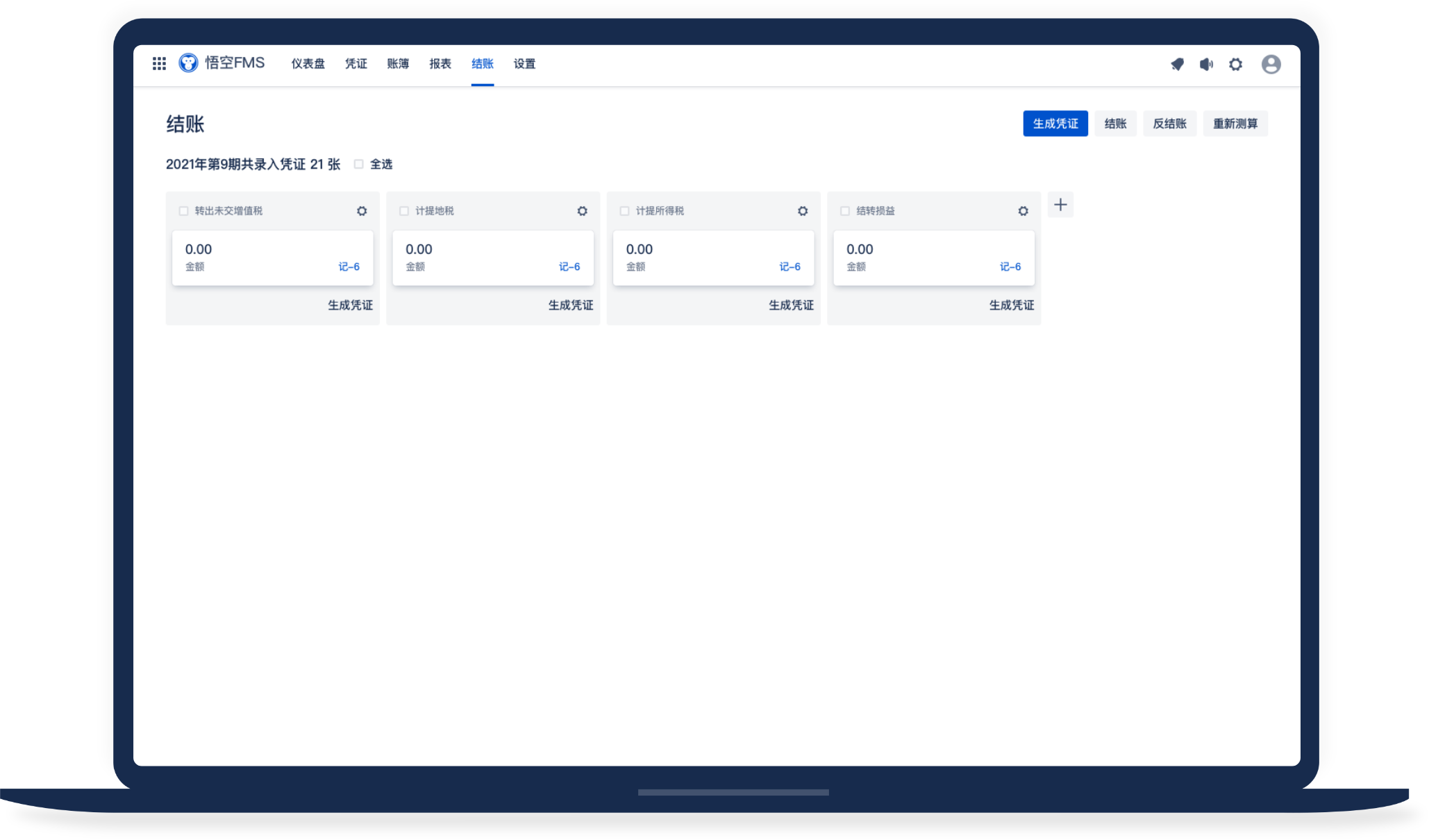This screenshot has width=1429, height=840.
Task: Tick the 转出未交增值税 checkbox
Action: (x=184, y=211)
